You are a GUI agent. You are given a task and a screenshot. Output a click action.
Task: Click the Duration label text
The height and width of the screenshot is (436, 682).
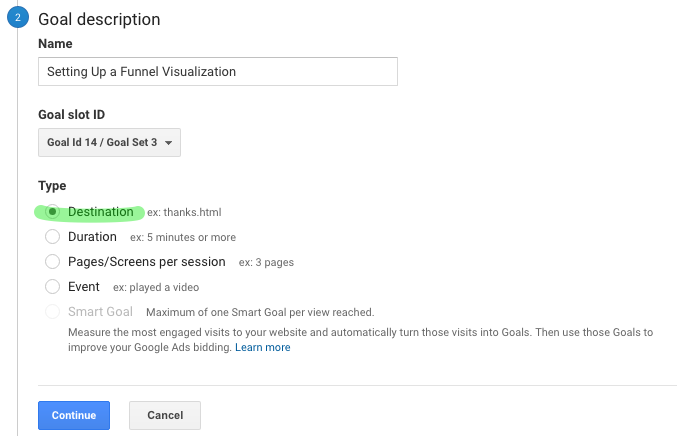click(x=92, y=237)
